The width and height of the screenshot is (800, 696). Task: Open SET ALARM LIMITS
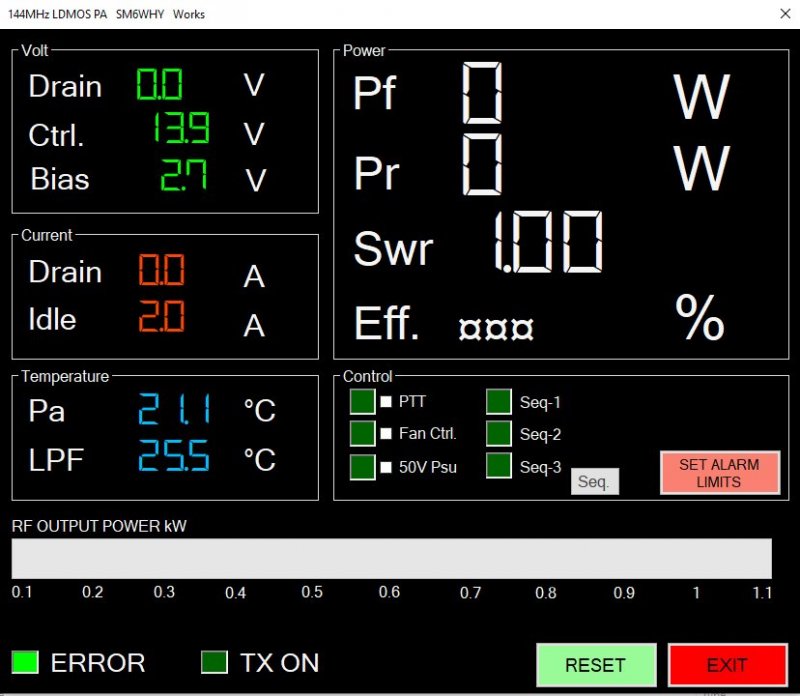point(719,473)
